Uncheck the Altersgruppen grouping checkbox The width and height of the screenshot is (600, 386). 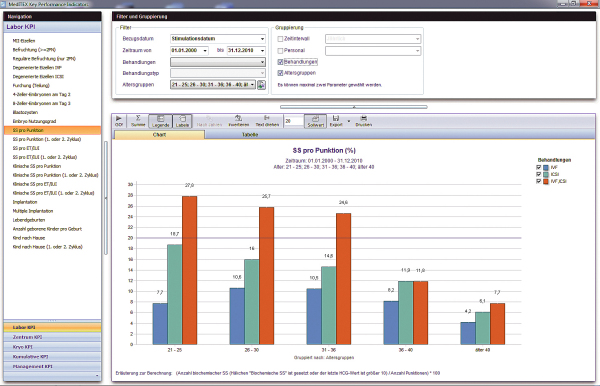pyautogui.click(x=280, y=73)
